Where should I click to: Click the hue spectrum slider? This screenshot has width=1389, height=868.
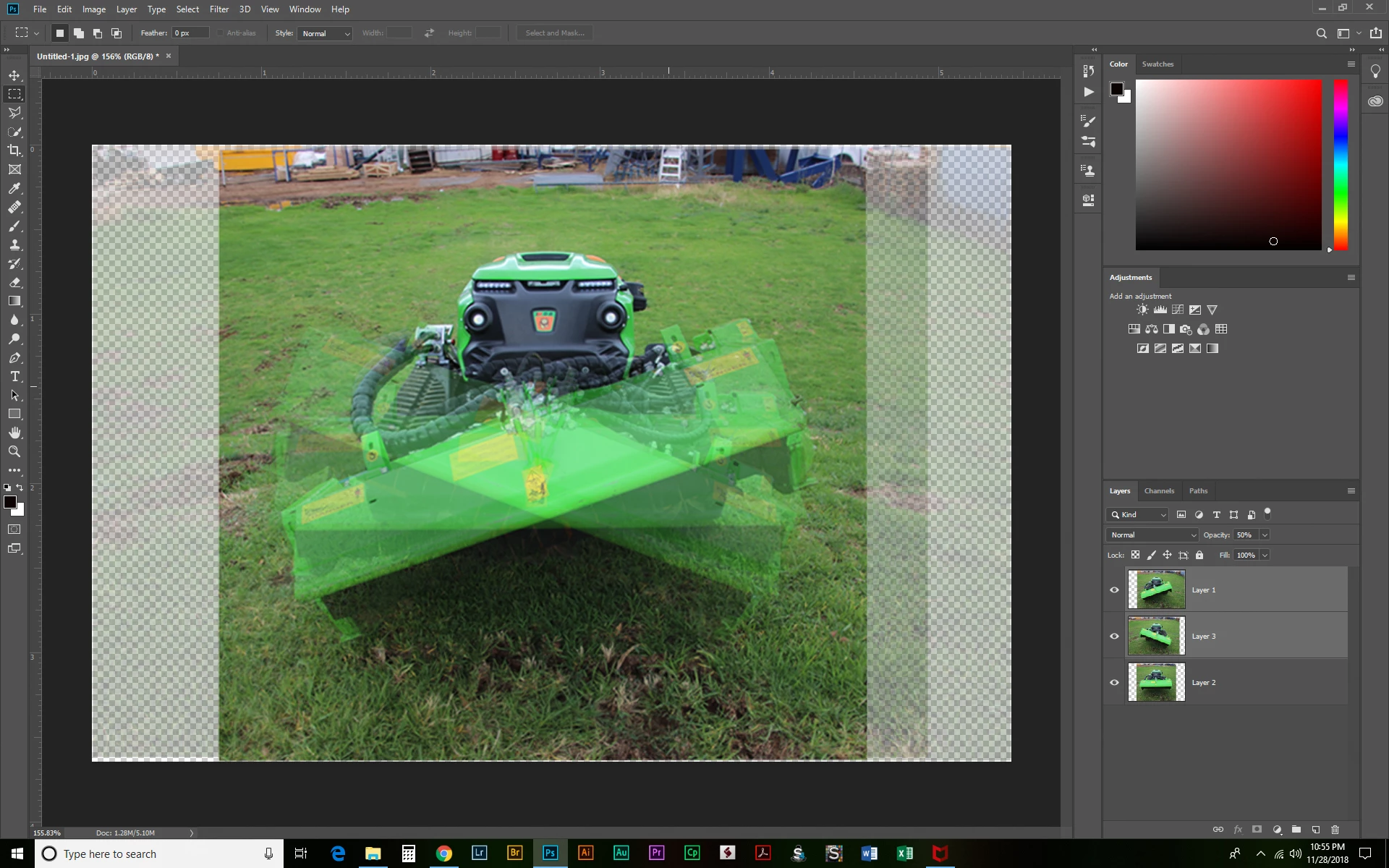pyautogui.click(x=1341, y=165)
